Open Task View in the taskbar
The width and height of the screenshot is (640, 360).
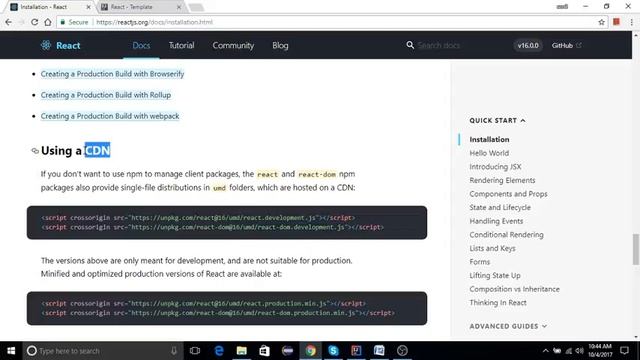[x=195, y=351]
